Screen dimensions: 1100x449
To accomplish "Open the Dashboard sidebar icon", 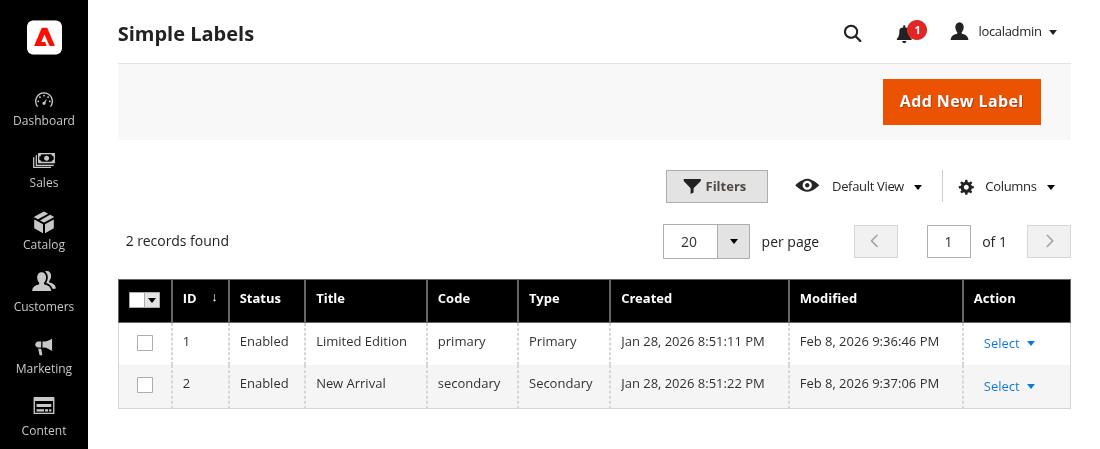I will coord(44,100).
